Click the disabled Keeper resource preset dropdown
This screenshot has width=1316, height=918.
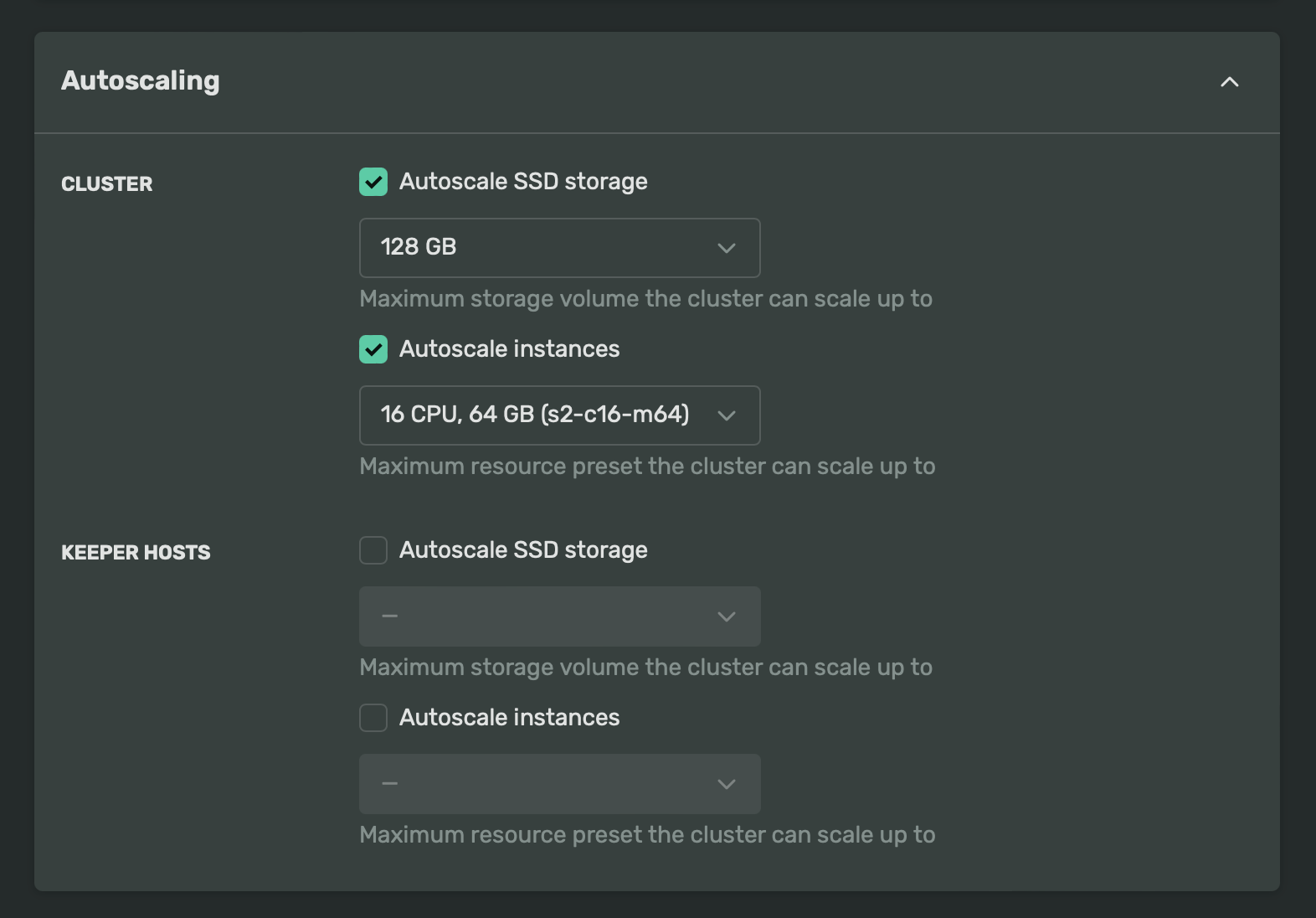[559, 784]
